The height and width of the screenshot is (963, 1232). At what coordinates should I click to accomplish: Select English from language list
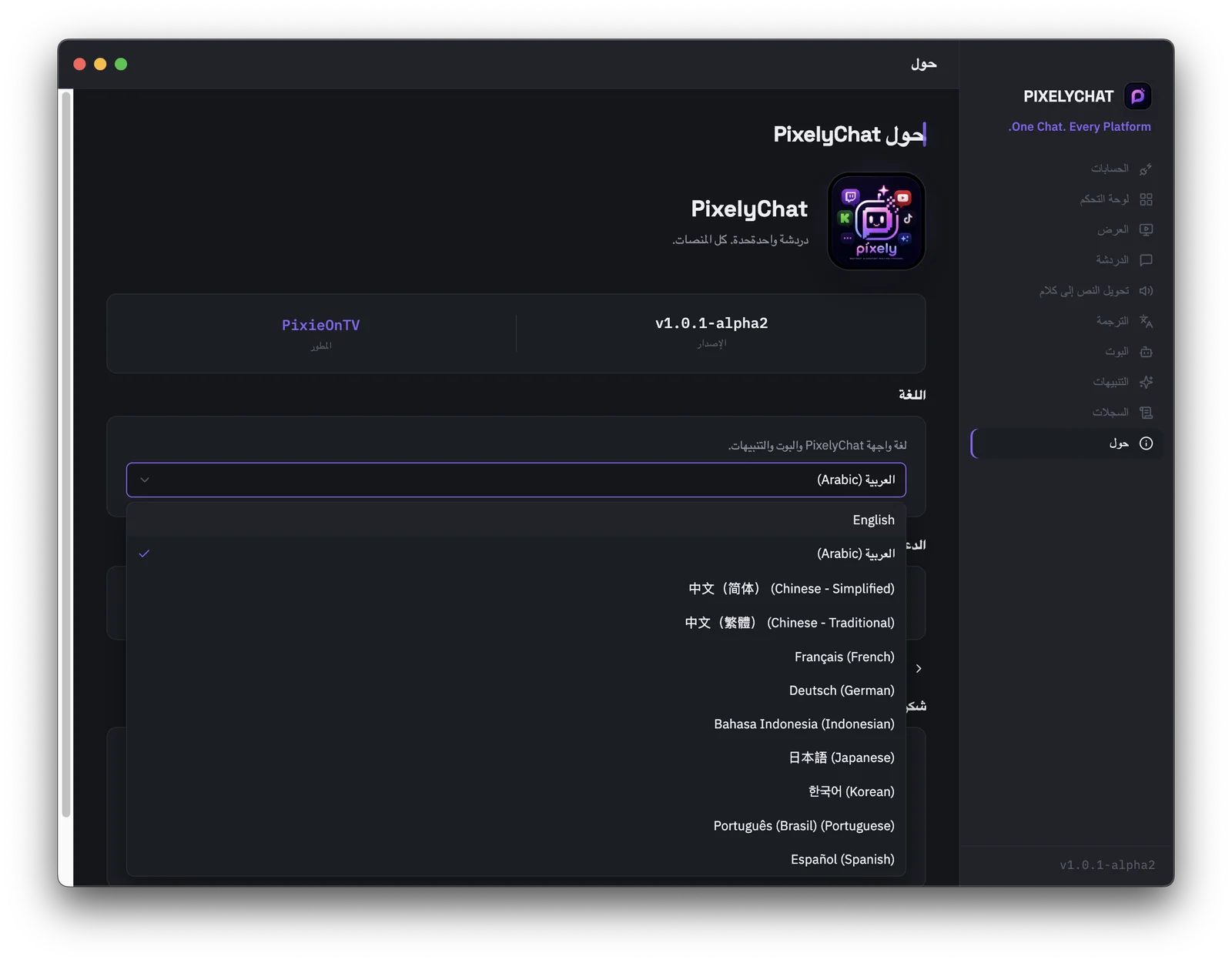coord(516,520)
